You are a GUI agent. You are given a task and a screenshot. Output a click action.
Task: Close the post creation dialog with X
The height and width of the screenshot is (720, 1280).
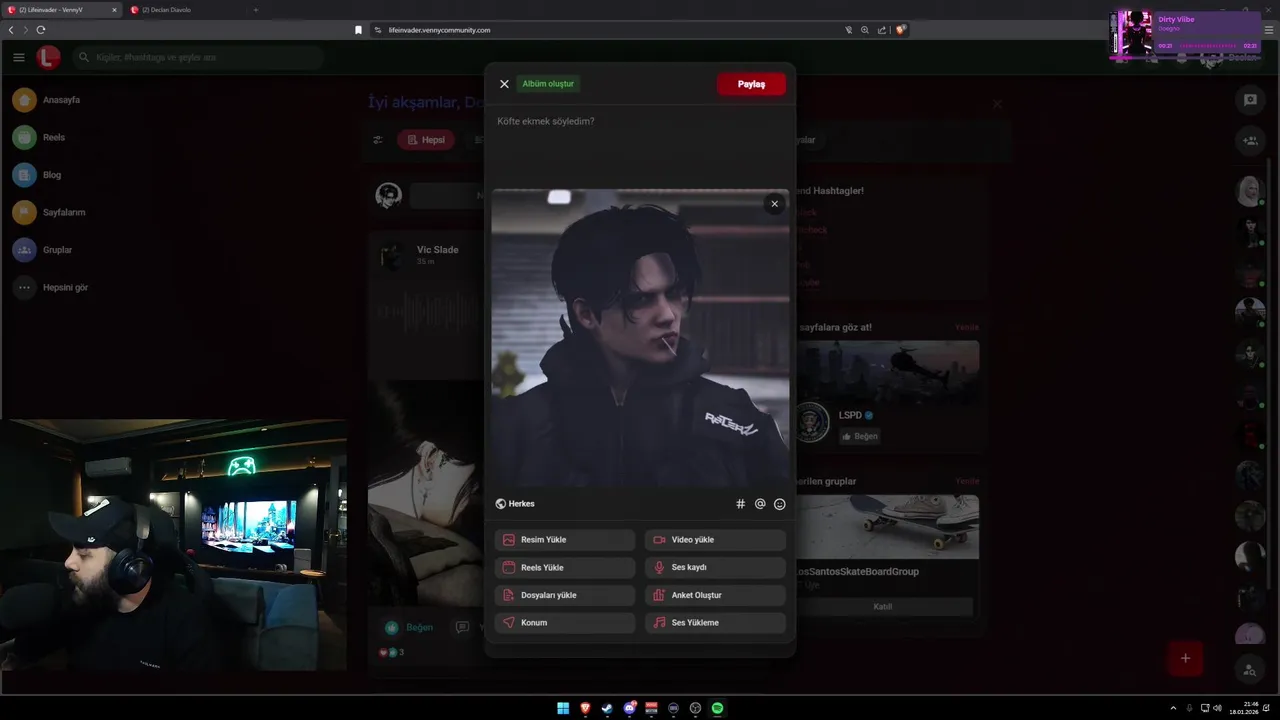tap(504, 84)
